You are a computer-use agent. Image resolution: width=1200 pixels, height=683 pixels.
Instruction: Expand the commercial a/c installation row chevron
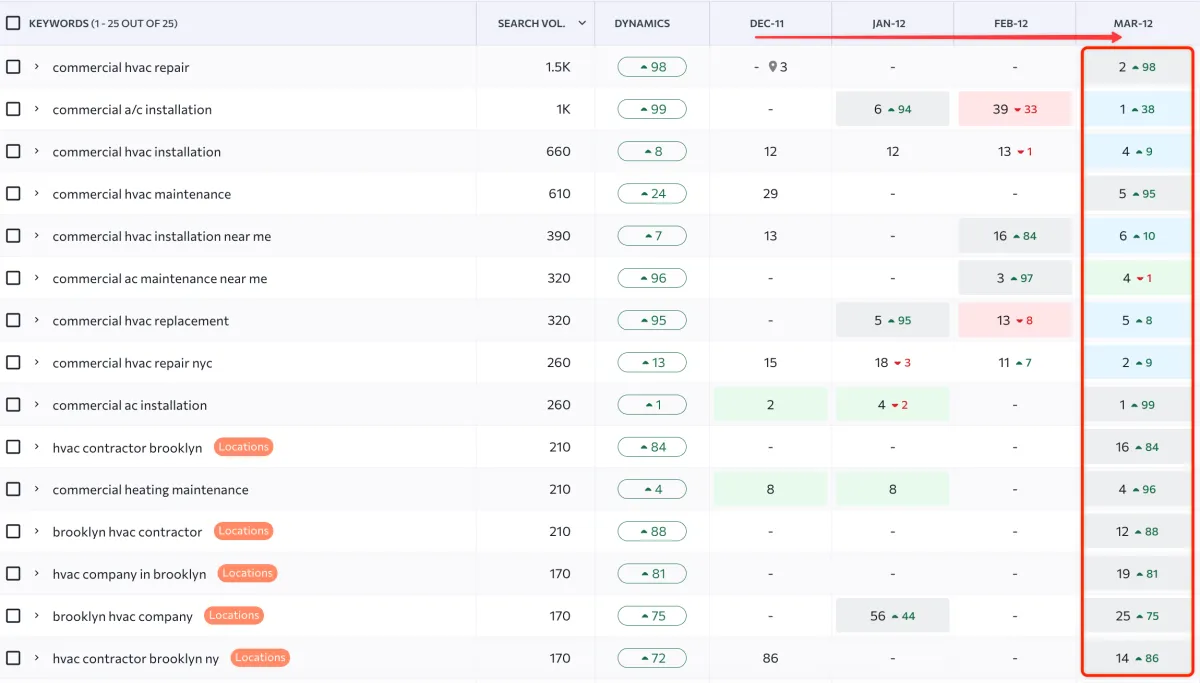[37, 109]
